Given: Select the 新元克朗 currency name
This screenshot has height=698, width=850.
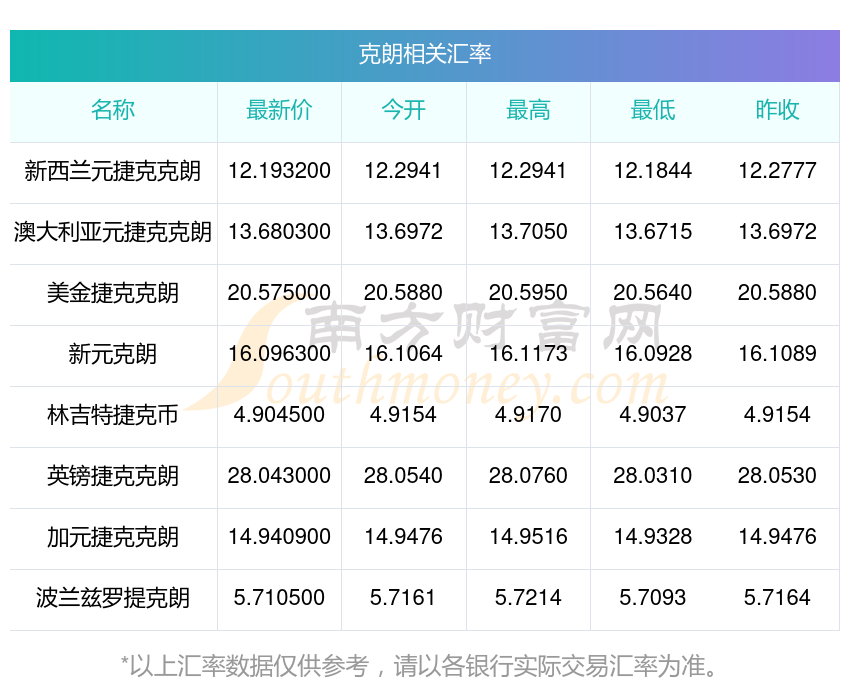Looking at the screenshot, I should [x=113, y=354].
